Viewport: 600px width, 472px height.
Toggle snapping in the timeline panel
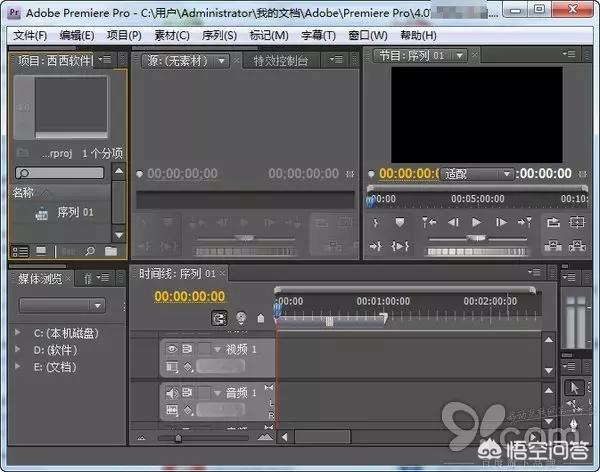[x=219, y=318]
